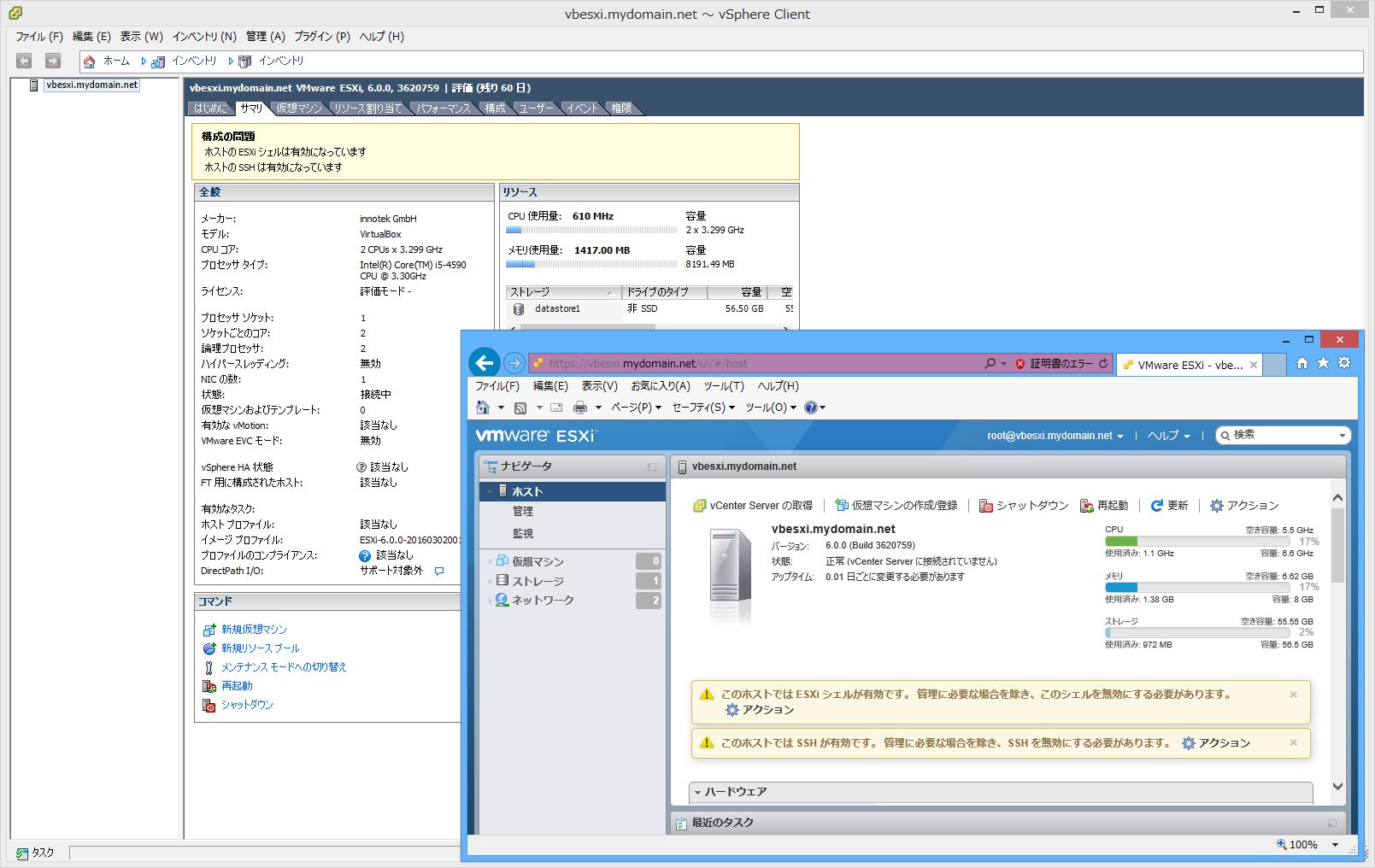Click 再起動 button in ESXi toolbar
Screen dimensions: 1375x868
click(x=1104, y=506)
